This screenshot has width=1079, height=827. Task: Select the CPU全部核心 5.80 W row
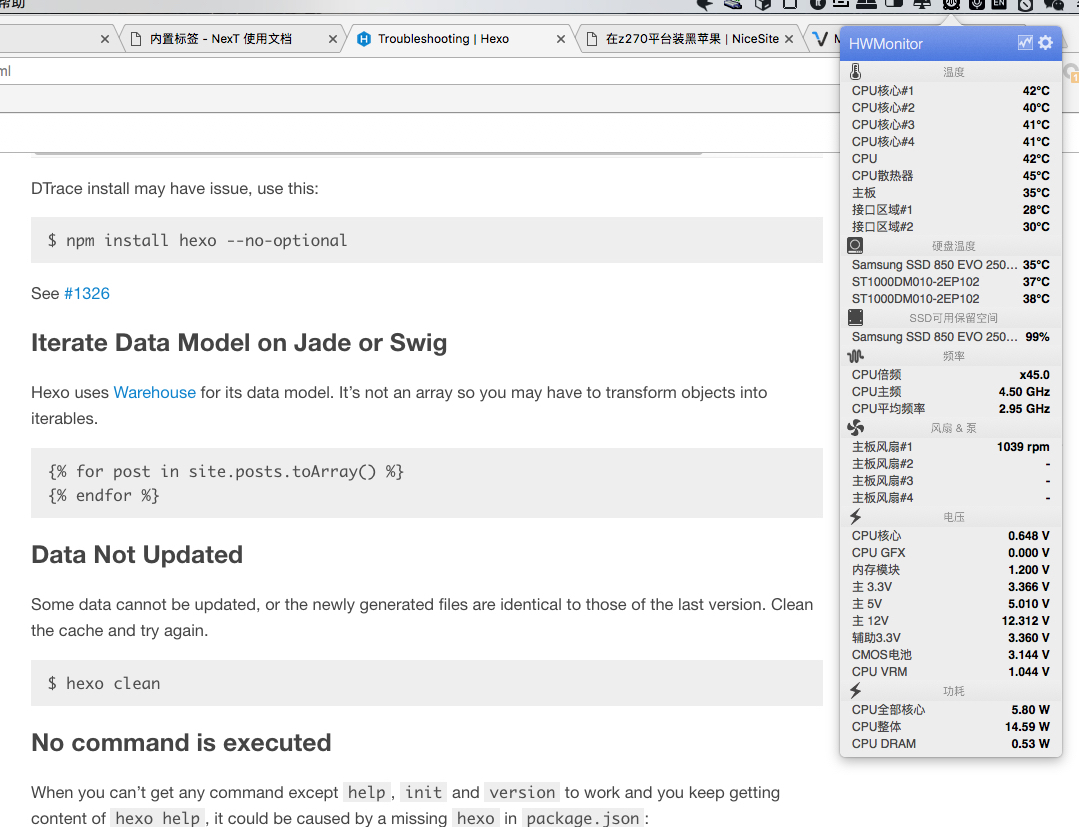(x=950, y=710)
